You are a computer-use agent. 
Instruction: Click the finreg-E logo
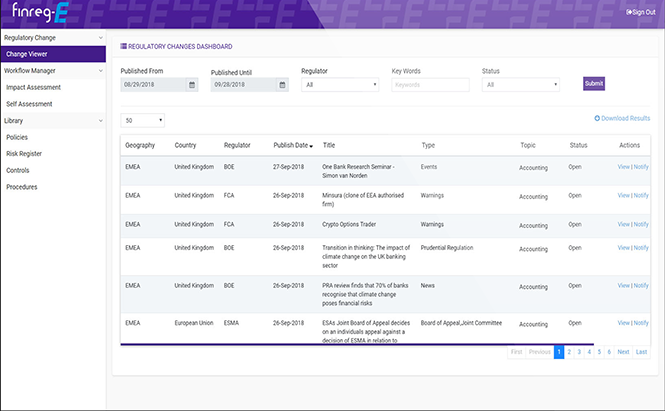click(x=40, y=12)
